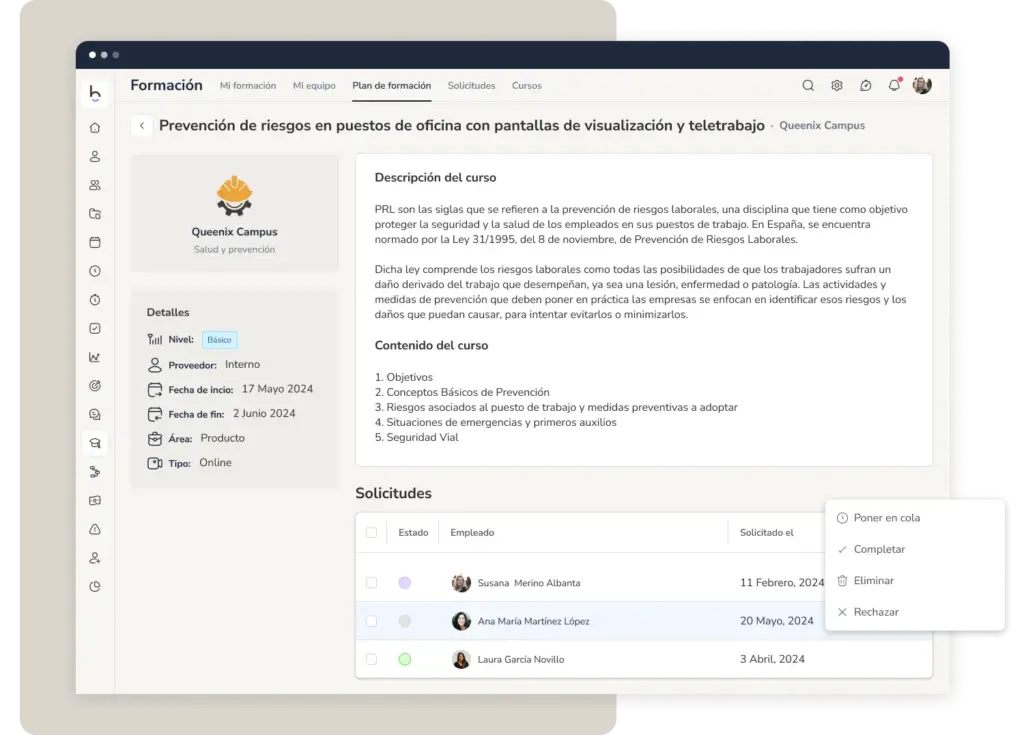Screen dimensions: 1024x735
Task: Open the checkbox tasks sidebar icon
Action: [x=95, y=329]
